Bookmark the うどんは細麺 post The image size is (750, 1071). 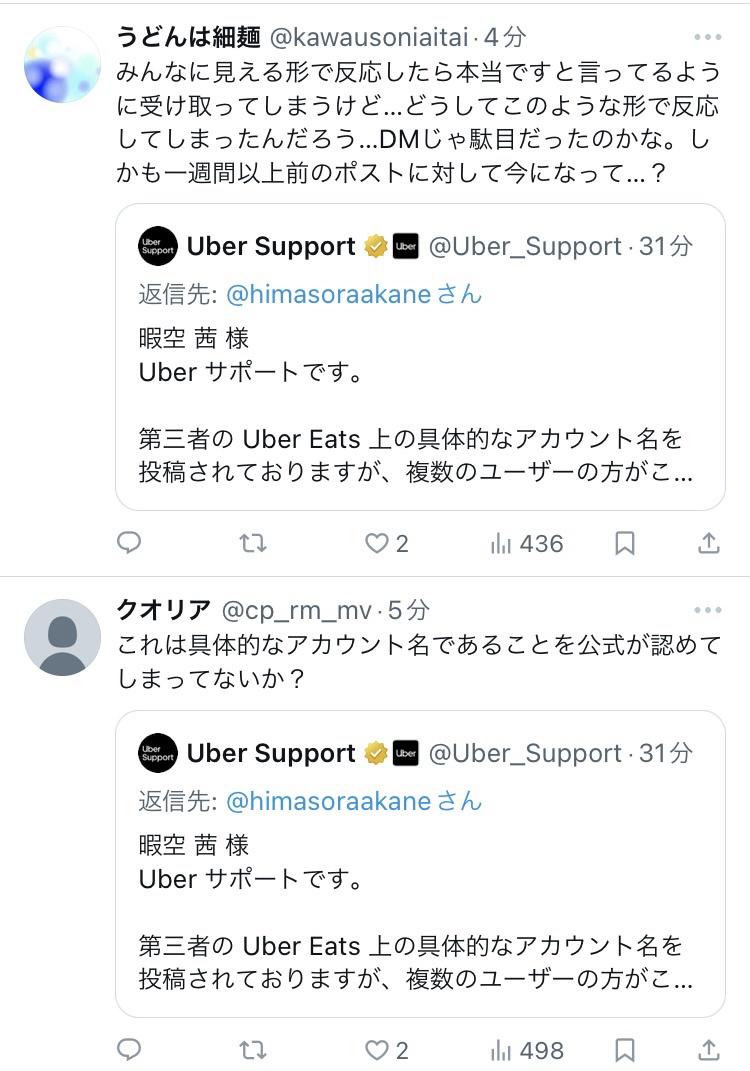tap(625, 543)
